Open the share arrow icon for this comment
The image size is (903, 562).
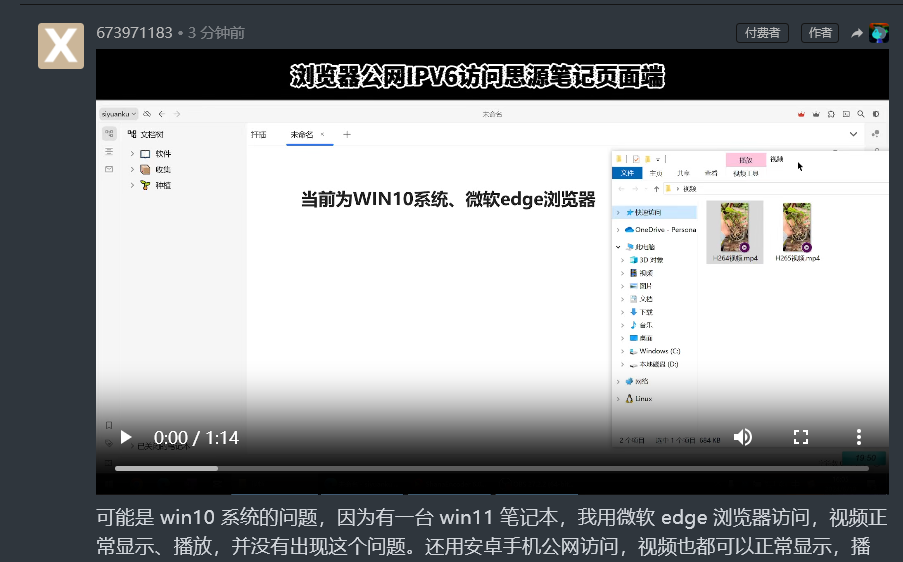point(857,33)
